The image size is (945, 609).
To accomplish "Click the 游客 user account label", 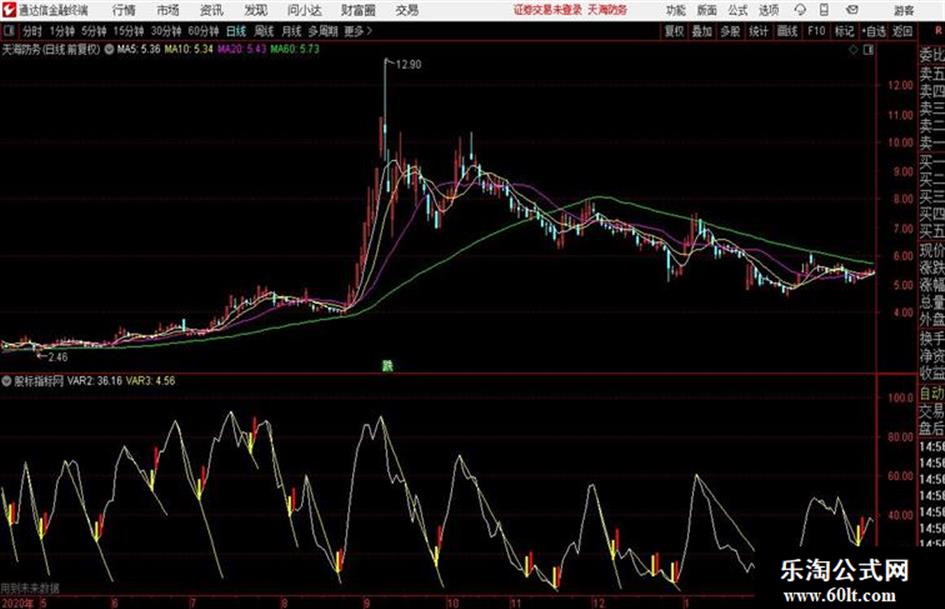I will [904, 10].
